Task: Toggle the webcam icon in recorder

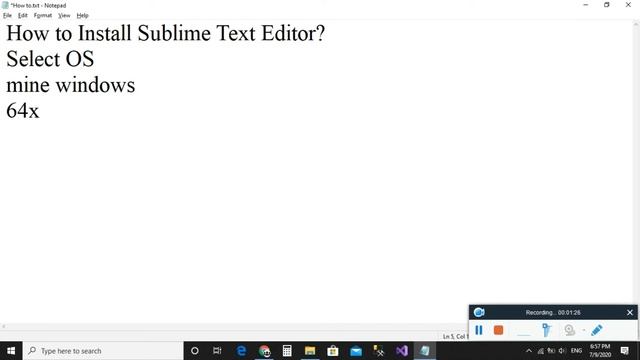Action: [569, 330]
